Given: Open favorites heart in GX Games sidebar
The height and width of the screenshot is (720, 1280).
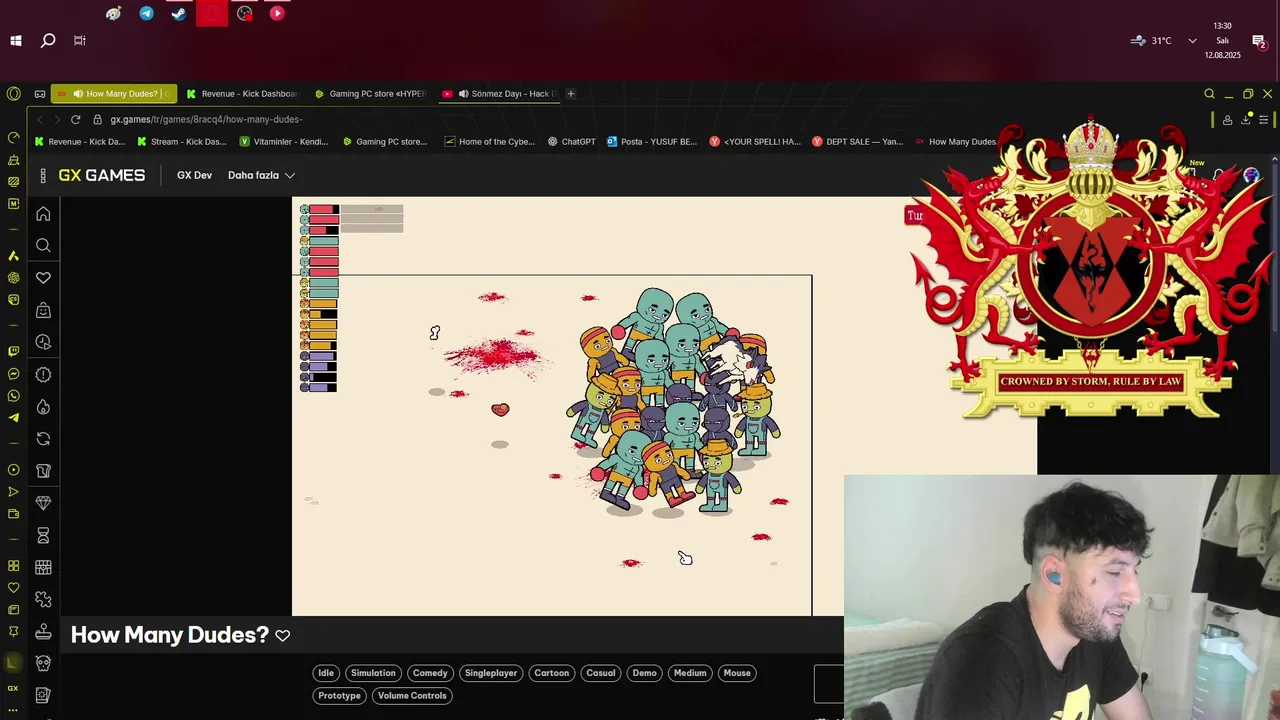Looking at the screenshot, I should point(43,278).
